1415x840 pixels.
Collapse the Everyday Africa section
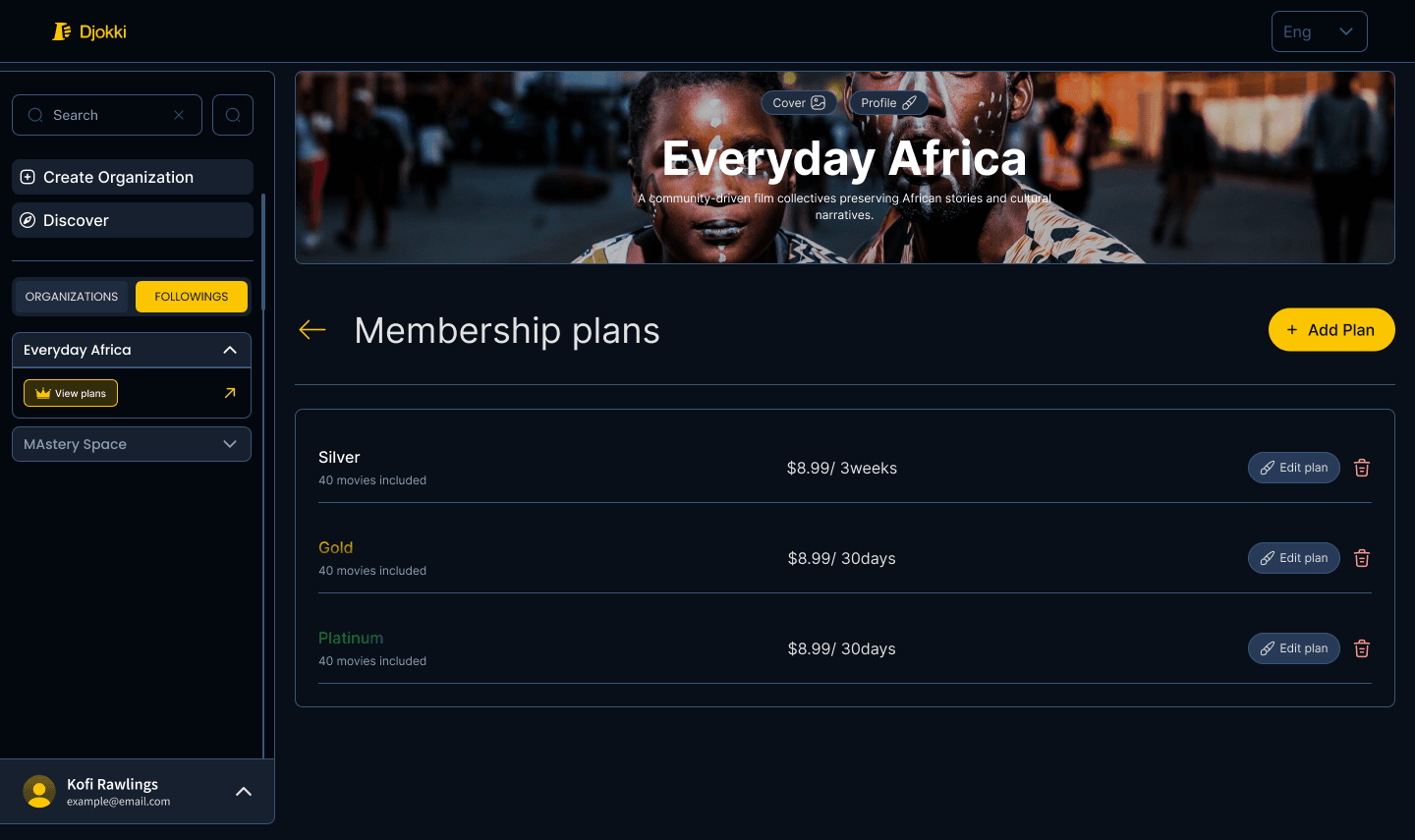click(229, 350)
